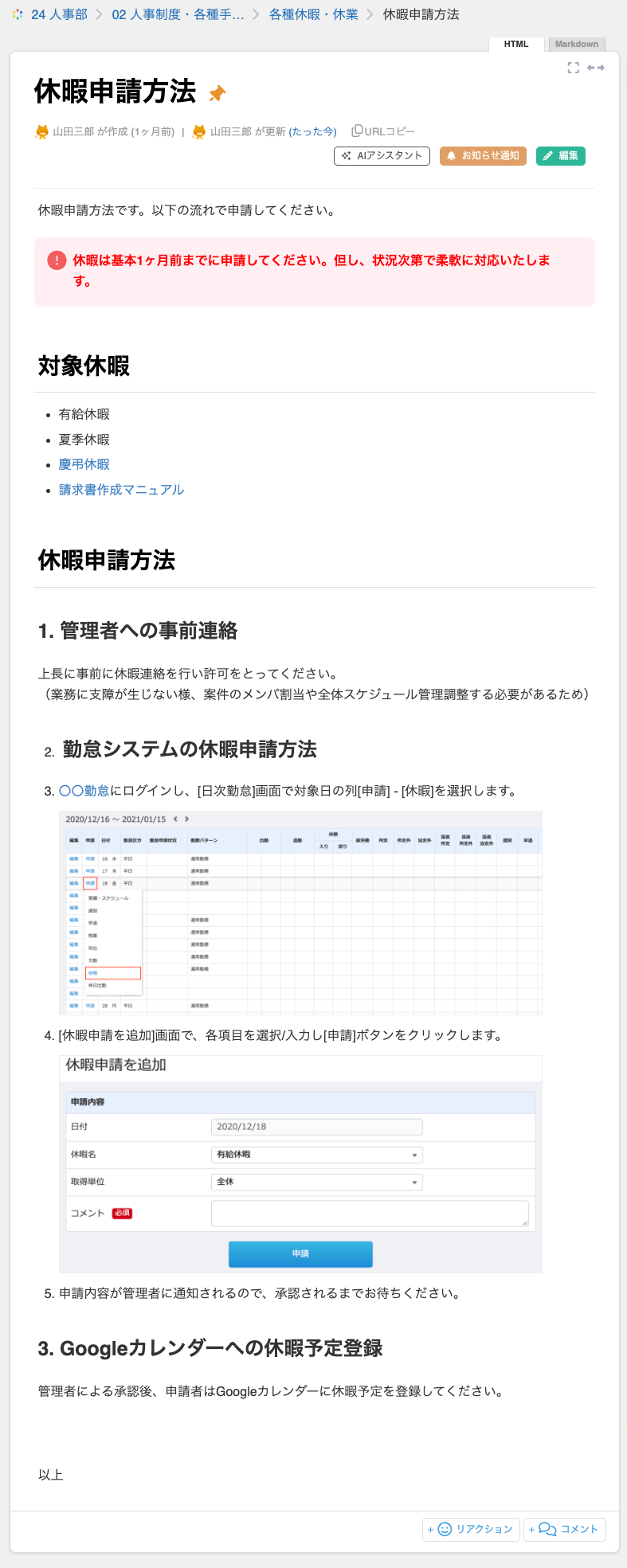This screenshot has width=627, height=1568.
Task: Click the 編集 edit button
Action: pyautogui.click(x=561, y=156)
